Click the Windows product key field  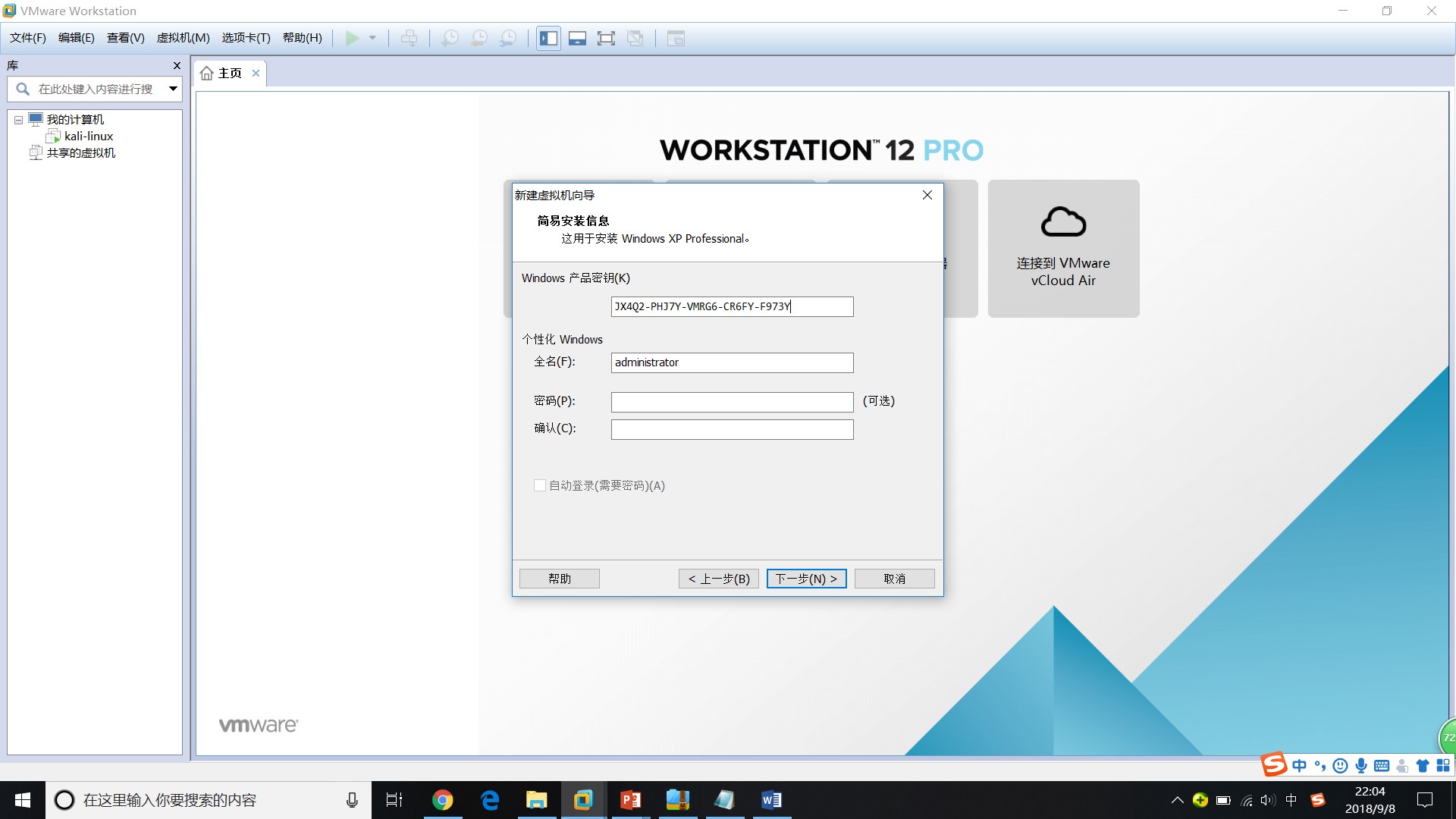pos(731,306)
